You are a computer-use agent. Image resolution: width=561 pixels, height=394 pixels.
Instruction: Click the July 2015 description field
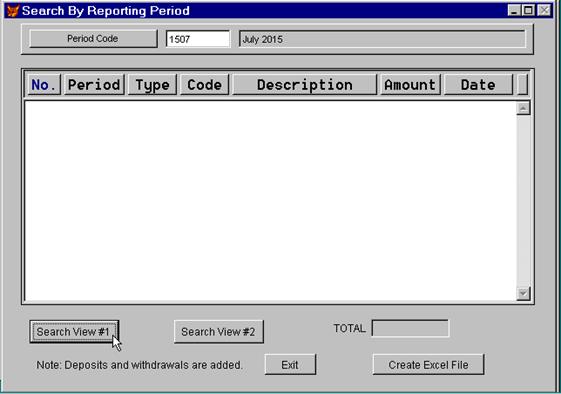382,39
